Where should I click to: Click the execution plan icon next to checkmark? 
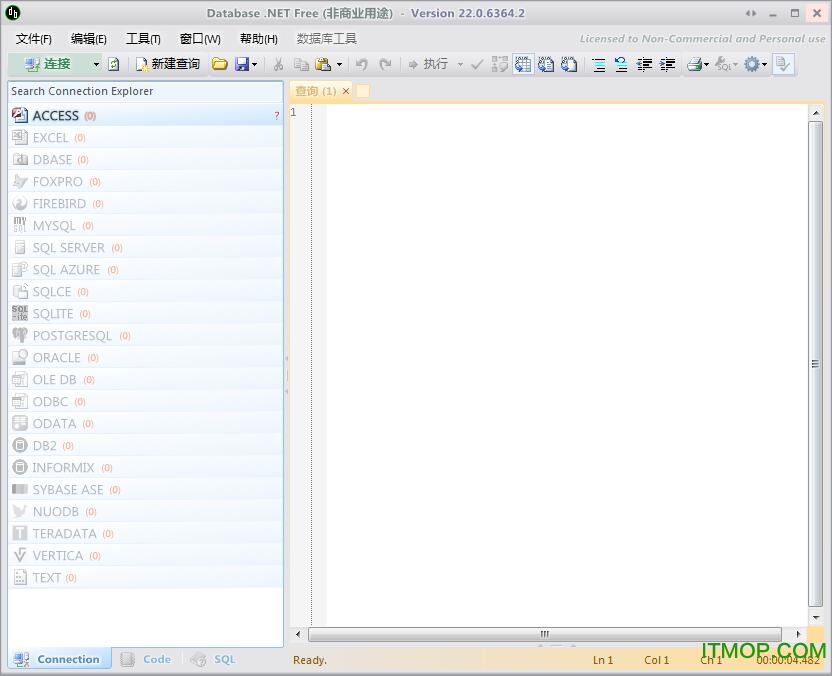pyautogui.click(x=499, y=64)
